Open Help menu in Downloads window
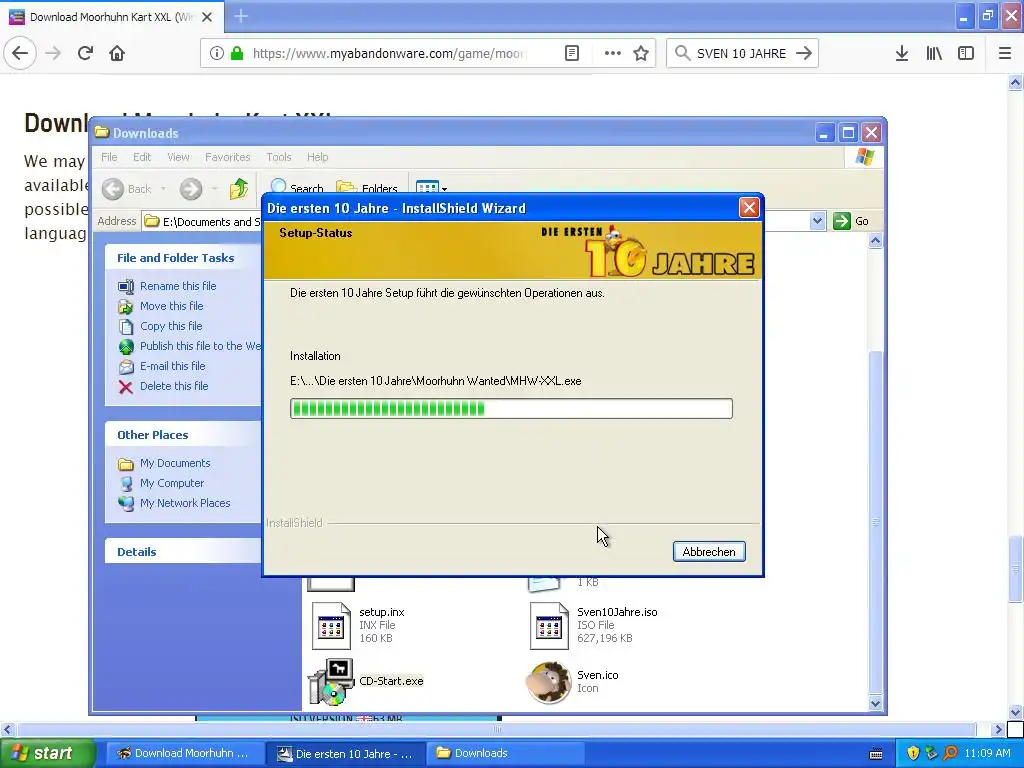 click(x=317, y=157)
